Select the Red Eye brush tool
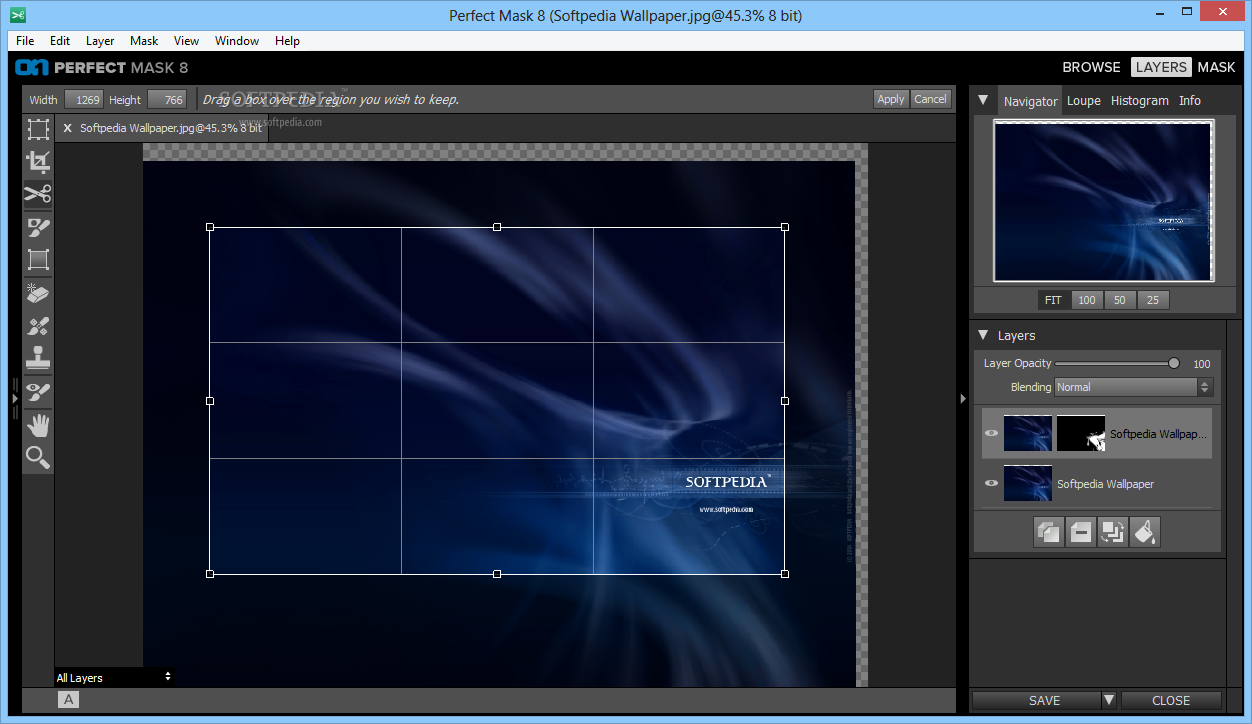The image size is (1252, 724). click(38, 392)
